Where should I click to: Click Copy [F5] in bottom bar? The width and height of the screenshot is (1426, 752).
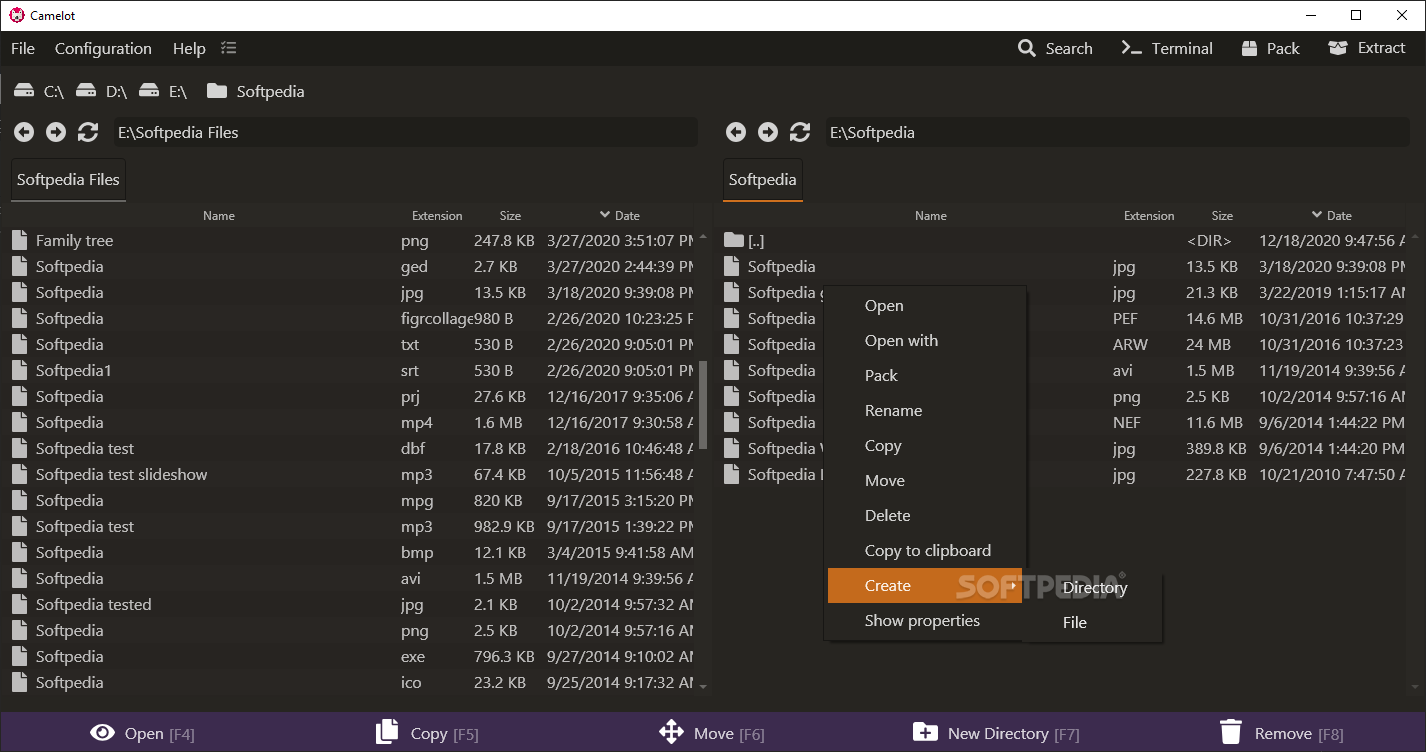tap(427, 733)
